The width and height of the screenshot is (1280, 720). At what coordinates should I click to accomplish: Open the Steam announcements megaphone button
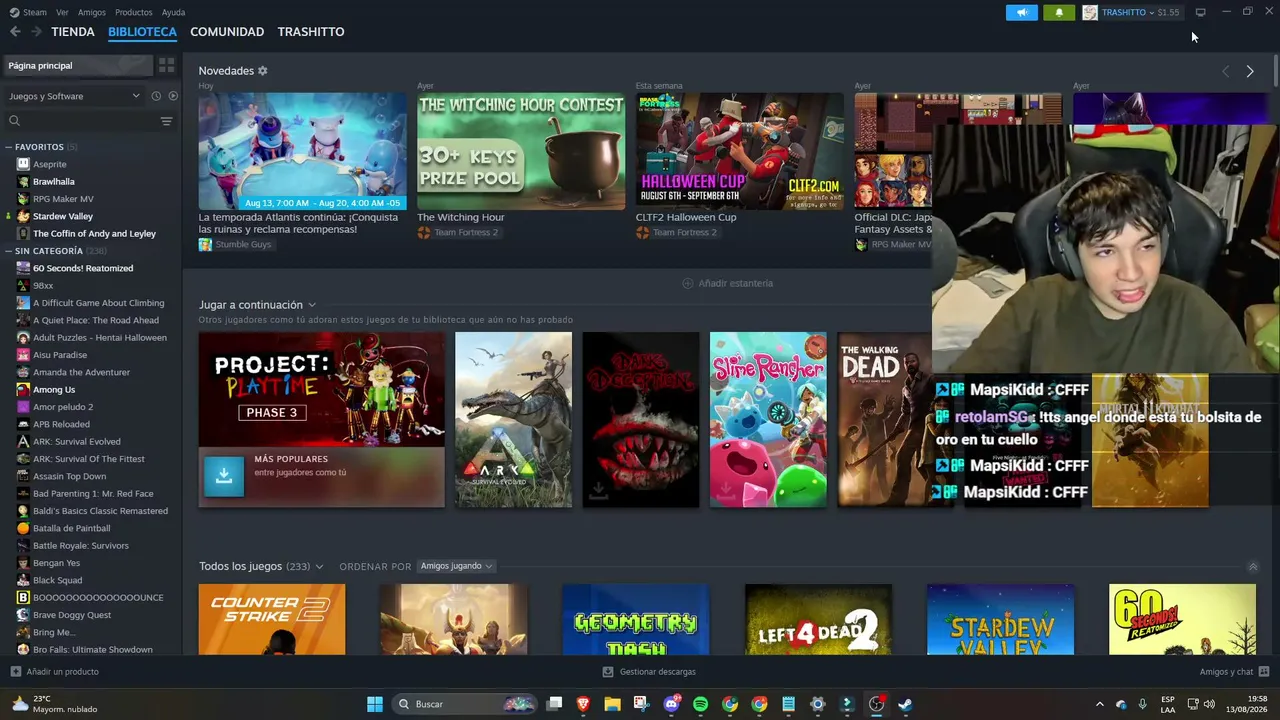tap(1021, 12)
